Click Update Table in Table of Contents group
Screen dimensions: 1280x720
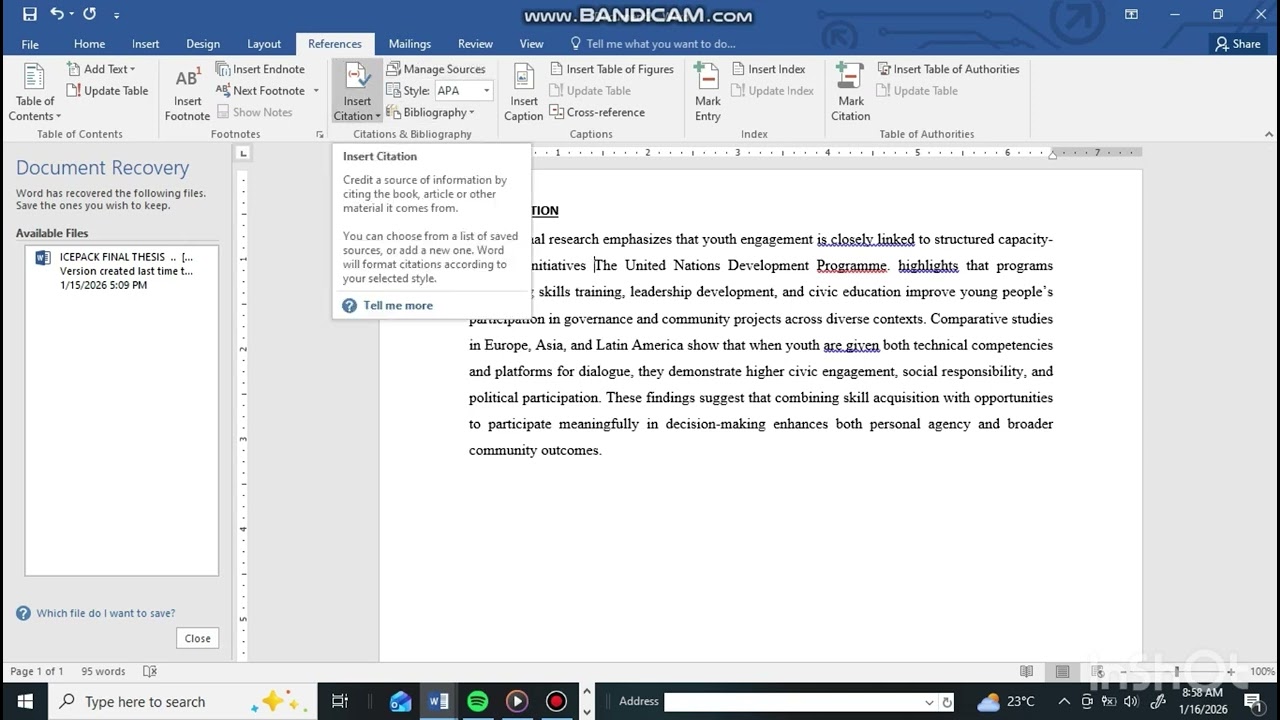pos(107,91)
